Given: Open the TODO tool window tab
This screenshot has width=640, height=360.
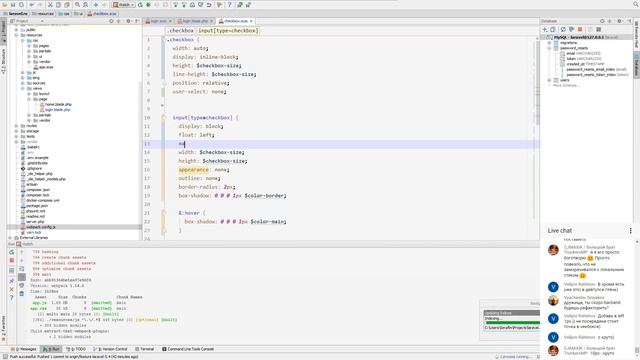Looking at the screenshot, I should coord(76,349).
